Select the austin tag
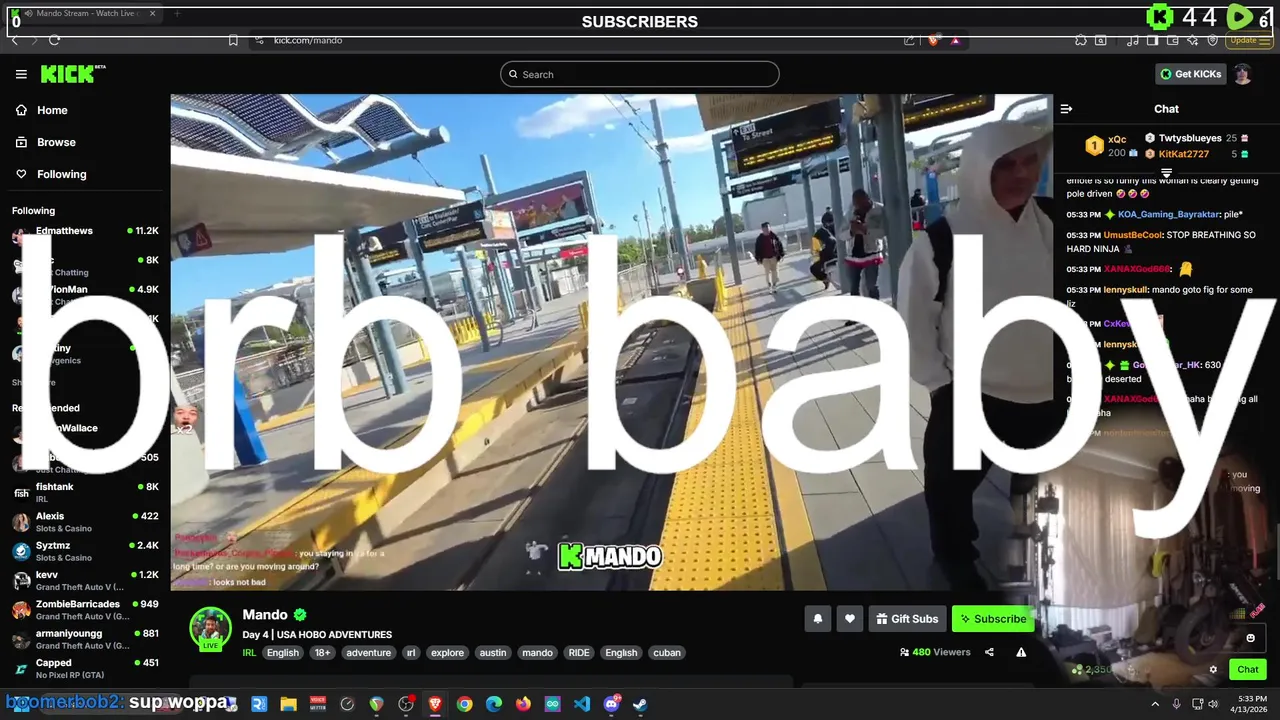This screenshot has height=720, width=1280. point(493,653)
